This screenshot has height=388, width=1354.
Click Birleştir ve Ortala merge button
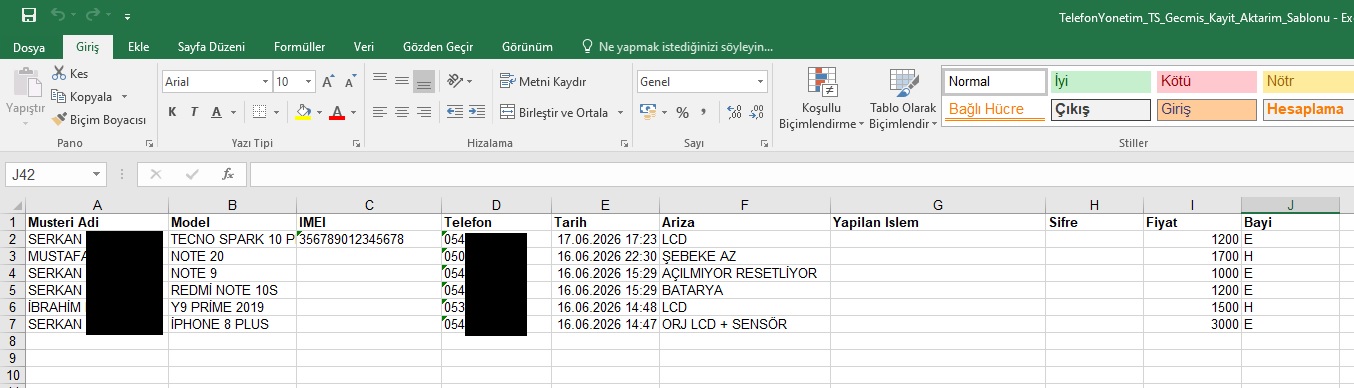click(553, 112)
